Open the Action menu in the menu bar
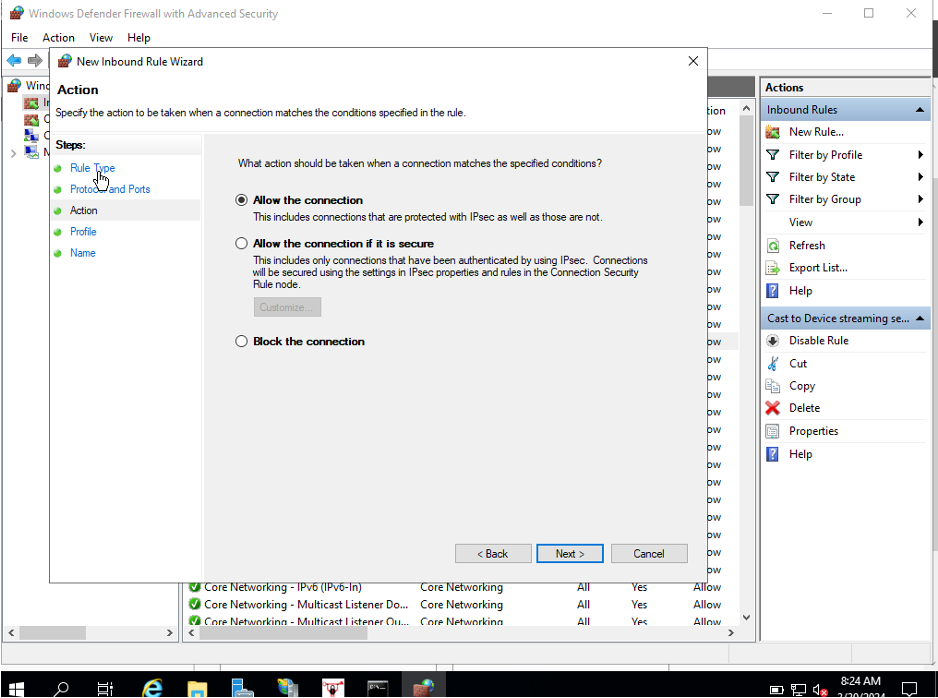938x698 pixels. click(58, 38)
